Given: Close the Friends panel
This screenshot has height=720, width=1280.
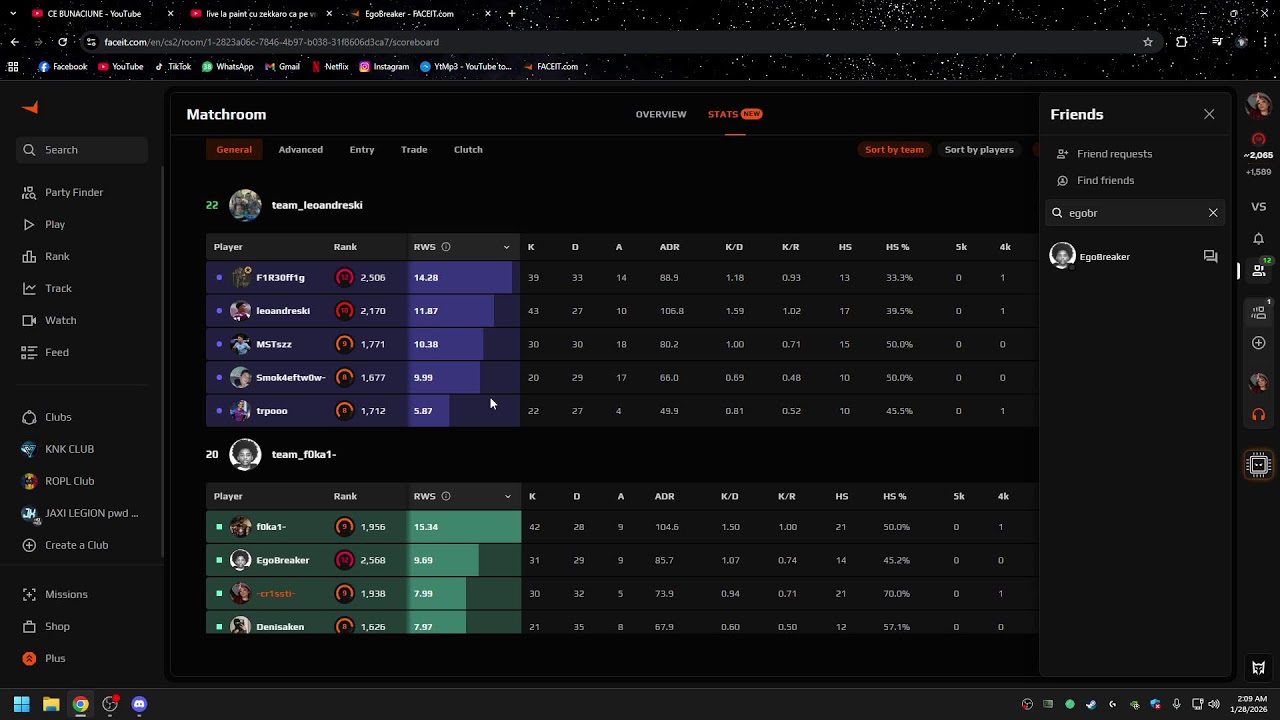Looking at the screenshot, I should (1209, 114).
